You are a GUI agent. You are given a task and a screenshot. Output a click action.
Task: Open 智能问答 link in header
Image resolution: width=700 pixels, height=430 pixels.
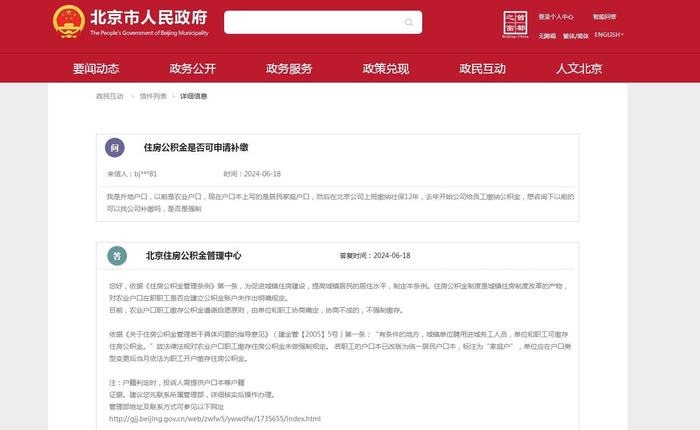pyautogui.click(x=604, y=17)
